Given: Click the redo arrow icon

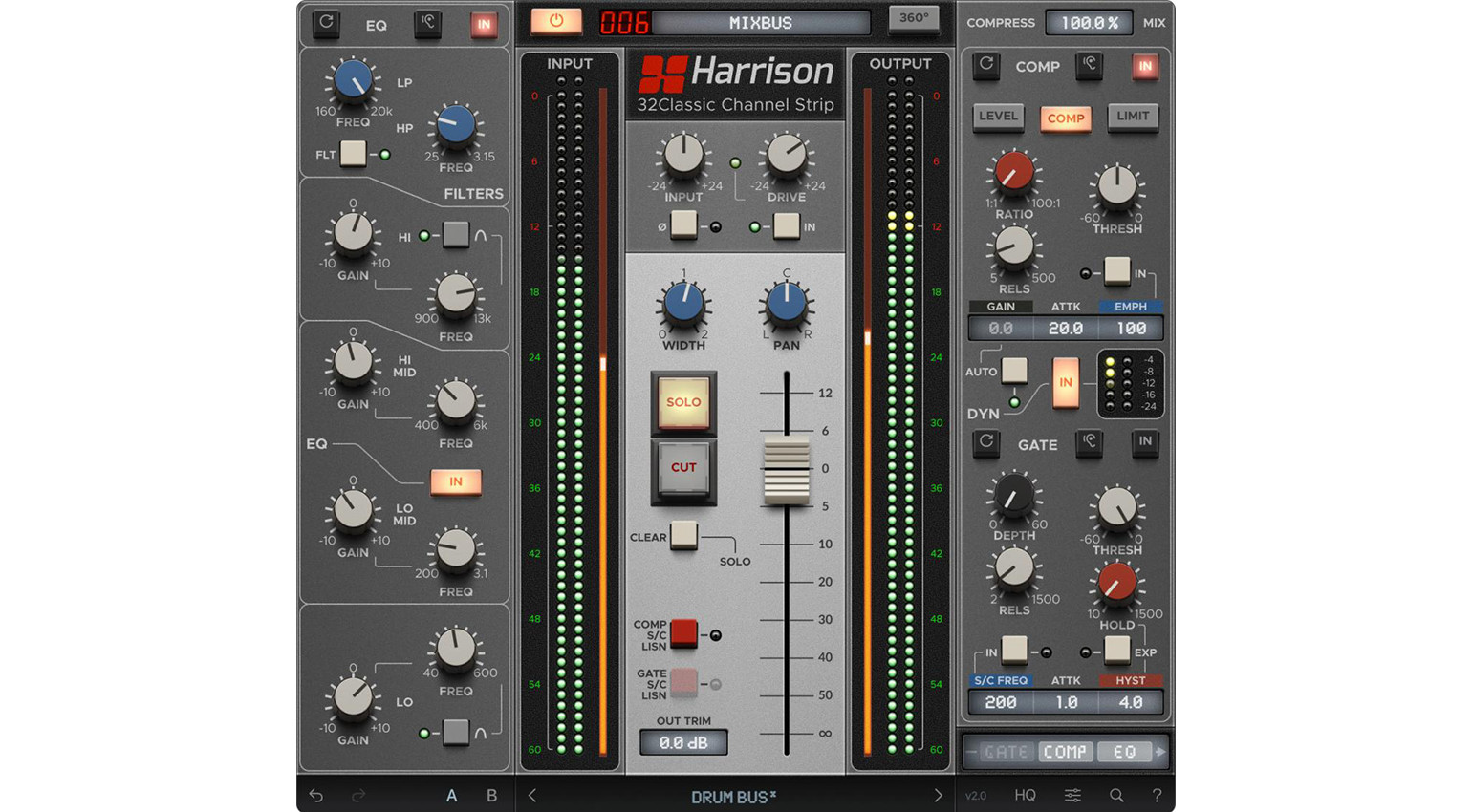Looking at the screenshot, I should (x=358, y=795).
